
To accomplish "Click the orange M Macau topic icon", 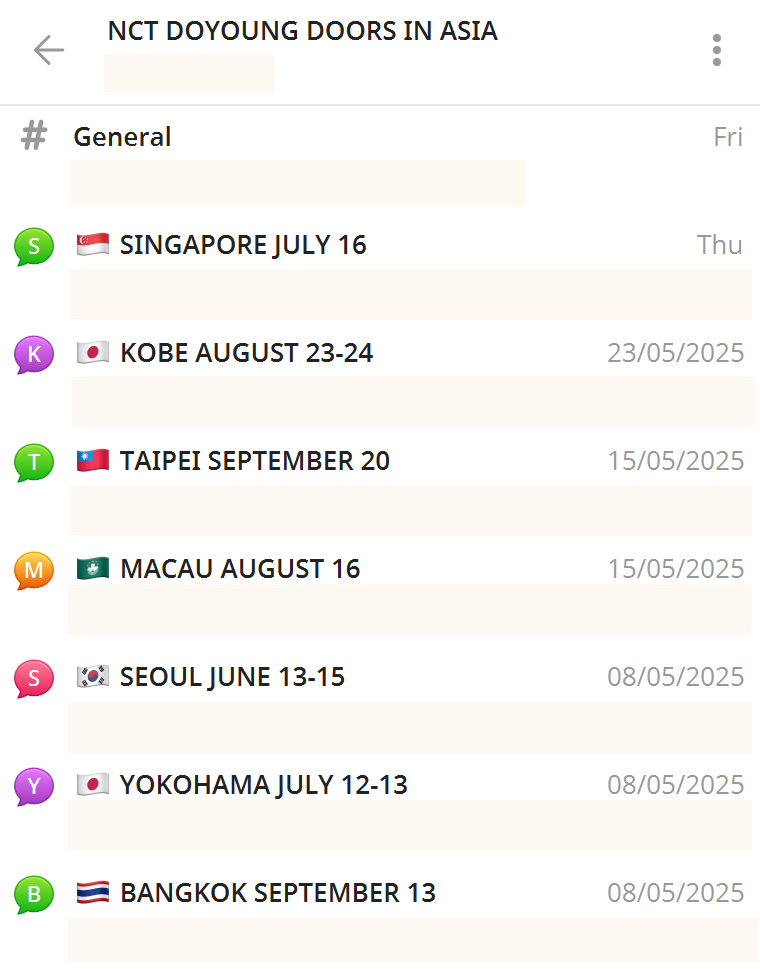I will coord(34,570).
